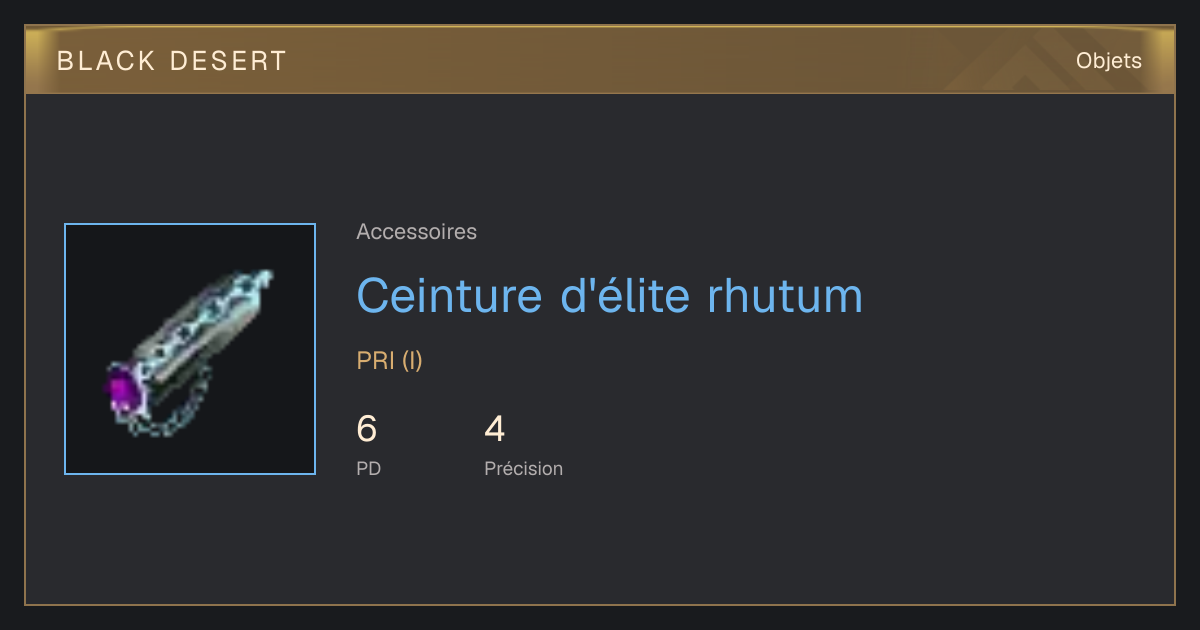Open the Objets link in header
Screen dimensions: 1200x630
(1108, 61)
